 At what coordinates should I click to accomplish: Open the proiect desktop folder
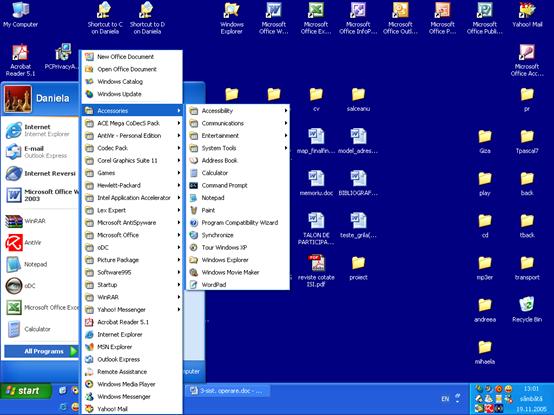click(358, 268)
